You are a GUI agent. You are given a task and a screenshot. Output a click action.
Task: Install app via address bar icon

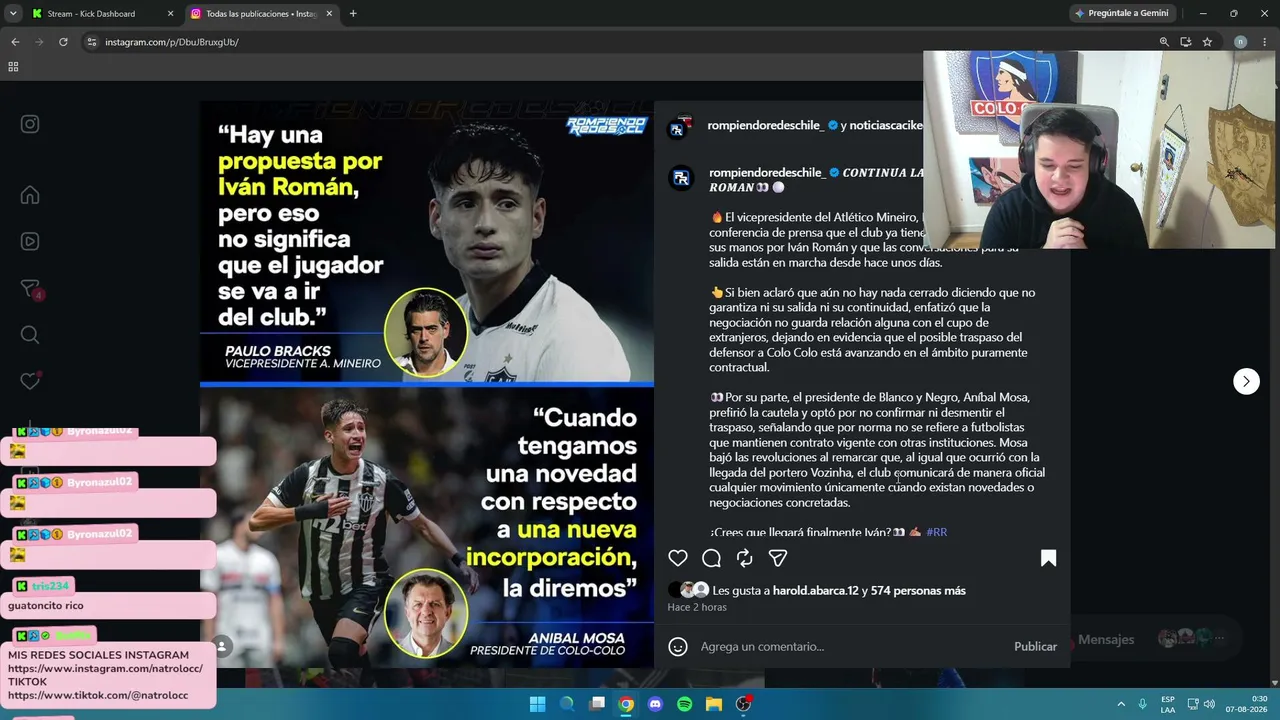tap(1186, 42)
